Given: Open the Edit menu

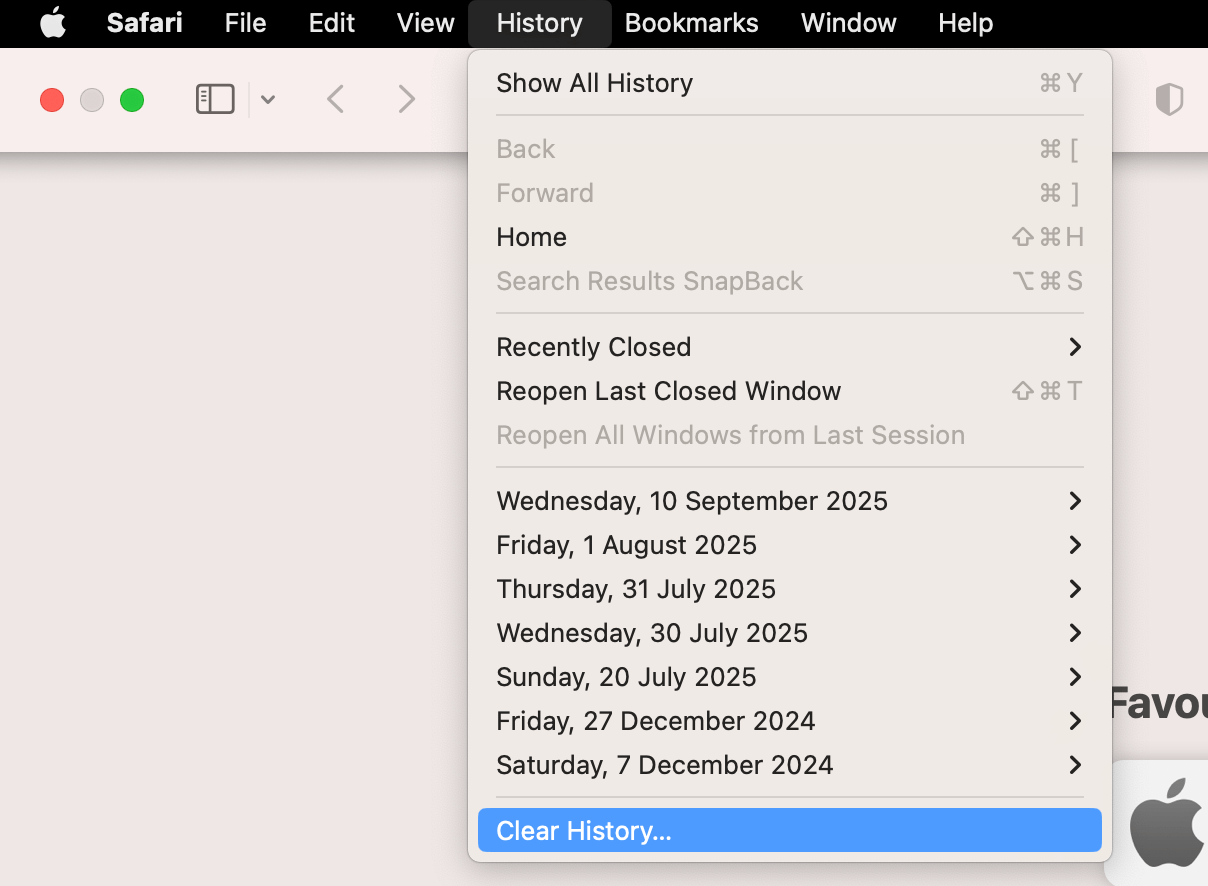Looking at the screenshot, I should coord(332,23).
